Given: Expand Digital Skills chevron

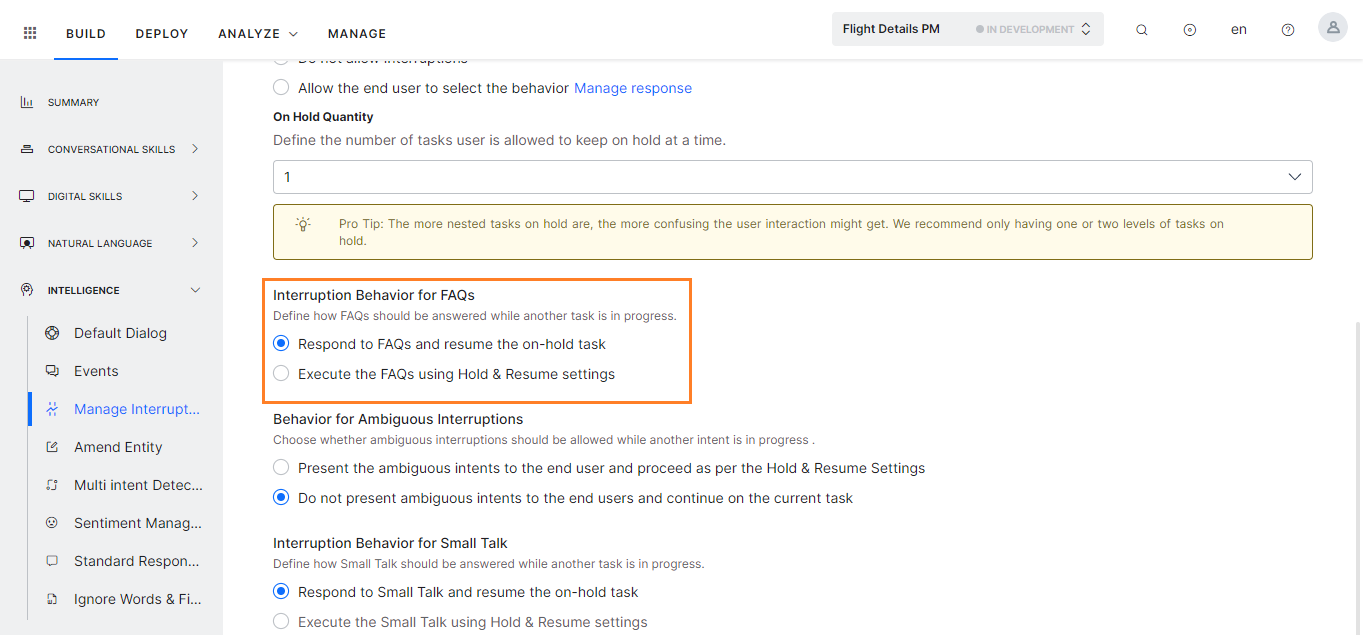Looking at the screenshot, I should click(195, 196).
